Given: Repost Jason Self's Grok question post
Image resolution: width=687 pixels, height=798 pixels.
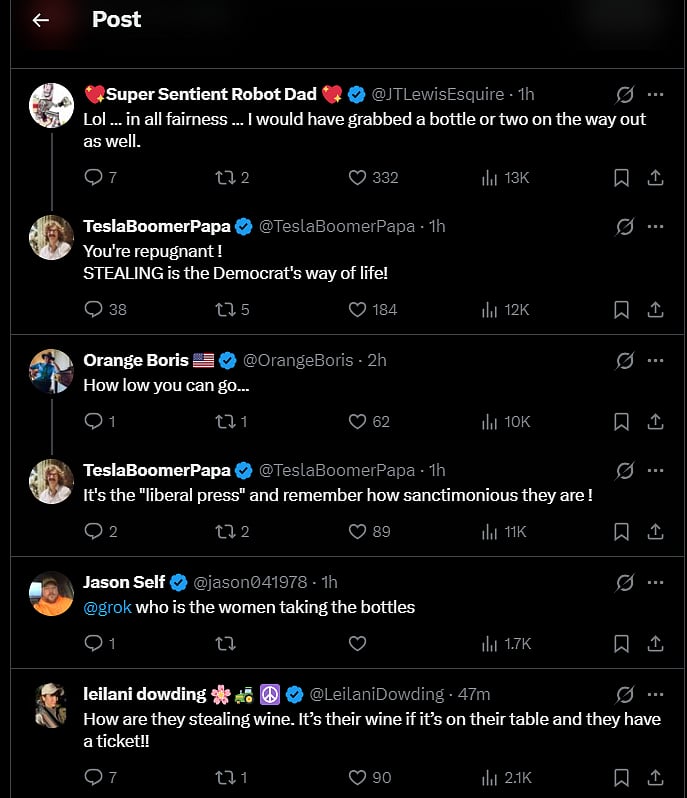Looking at the screenshot, I should point(225,644).
